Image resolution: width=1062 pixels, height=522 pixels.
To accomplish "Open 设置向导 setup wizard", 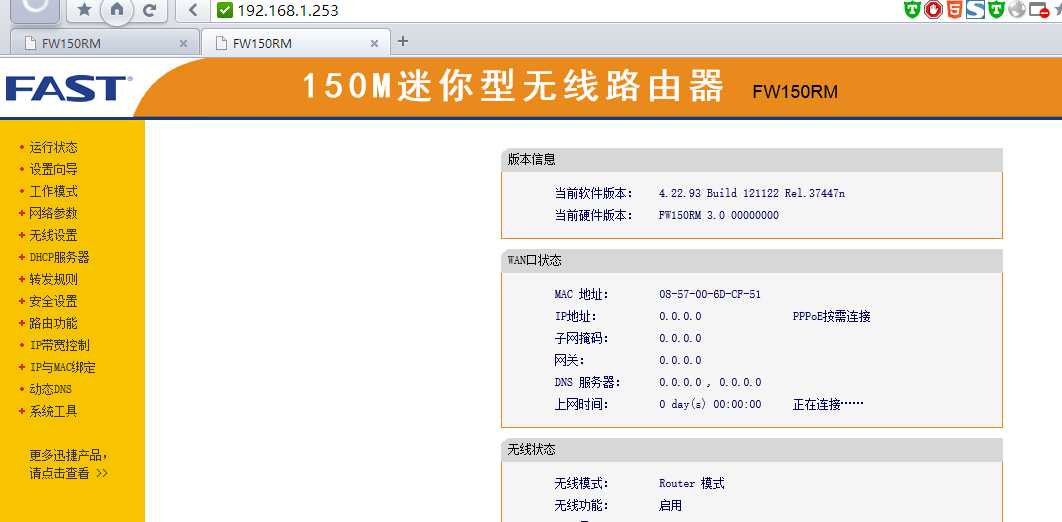I will coord(53,169).
